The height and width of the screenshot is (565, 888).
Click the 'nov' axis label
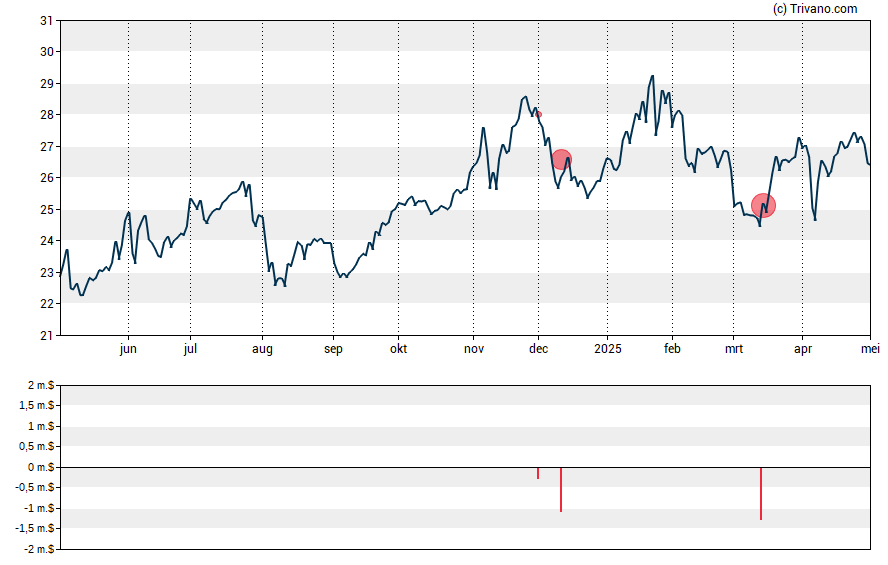pos(474,349)
